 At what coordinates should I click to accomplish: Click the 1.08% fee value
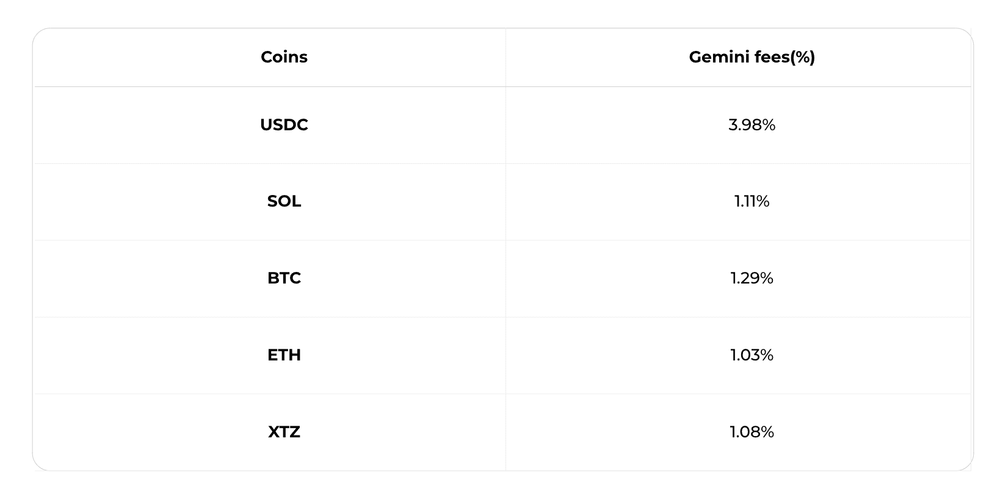751,432
